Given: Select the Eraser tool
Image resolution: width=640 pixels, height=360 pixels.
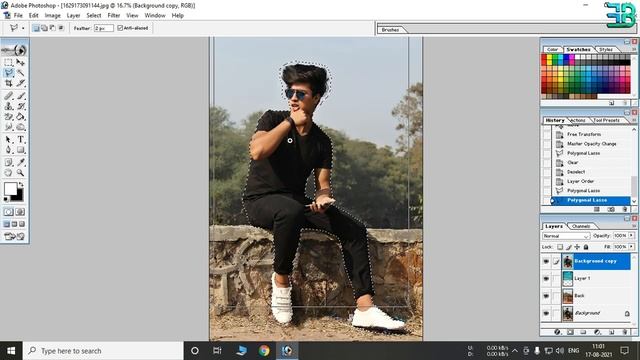Looking at the screenshot, I should click(x=8, y=117).
